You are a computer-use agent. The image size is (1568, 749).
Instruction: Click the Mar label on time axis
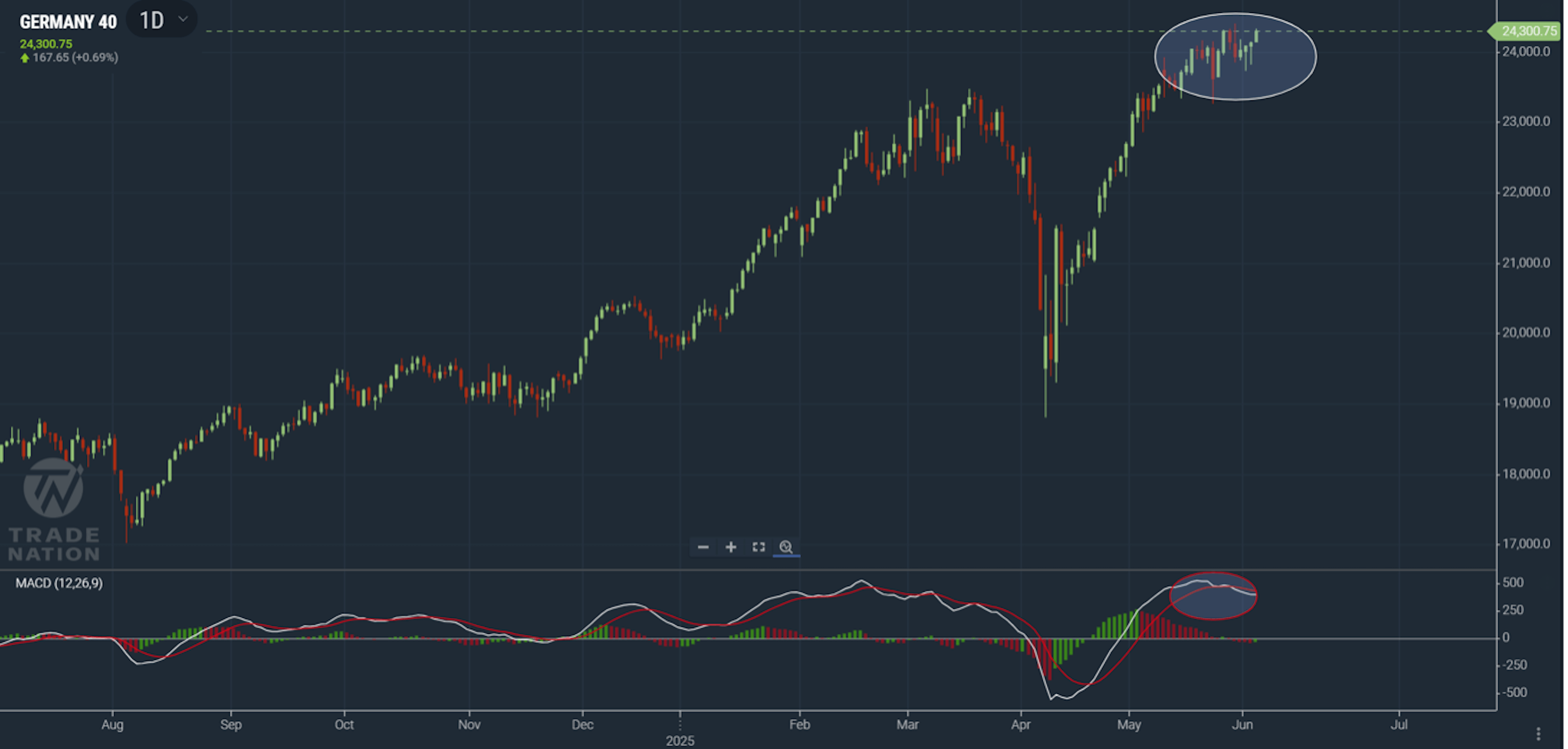click(908, 725)
